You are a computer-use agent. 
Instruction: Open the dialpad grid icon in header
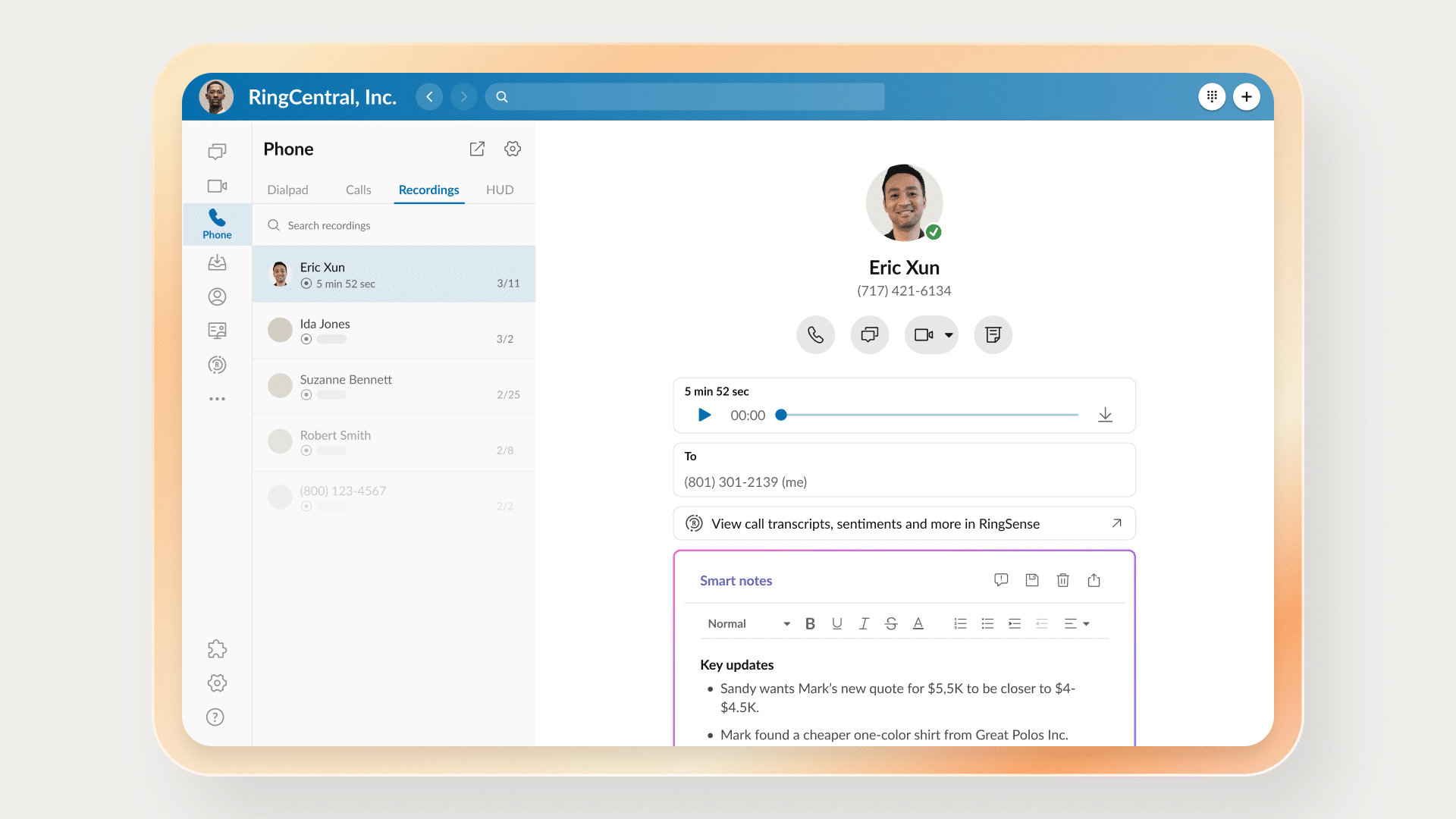[x=1212, y=96]
